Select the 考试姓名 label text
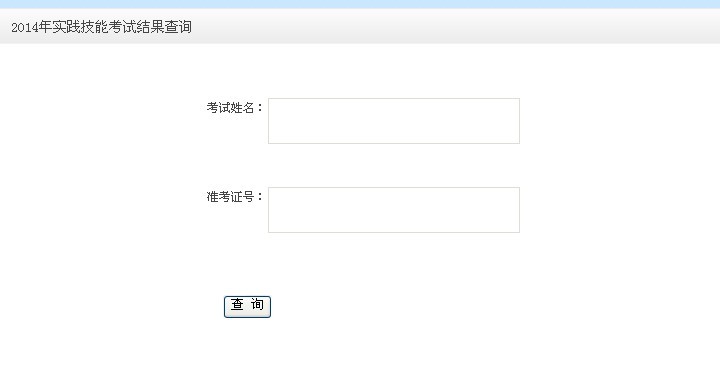The height and width of the screenshot is (370, 720). [x=230, y=108]
